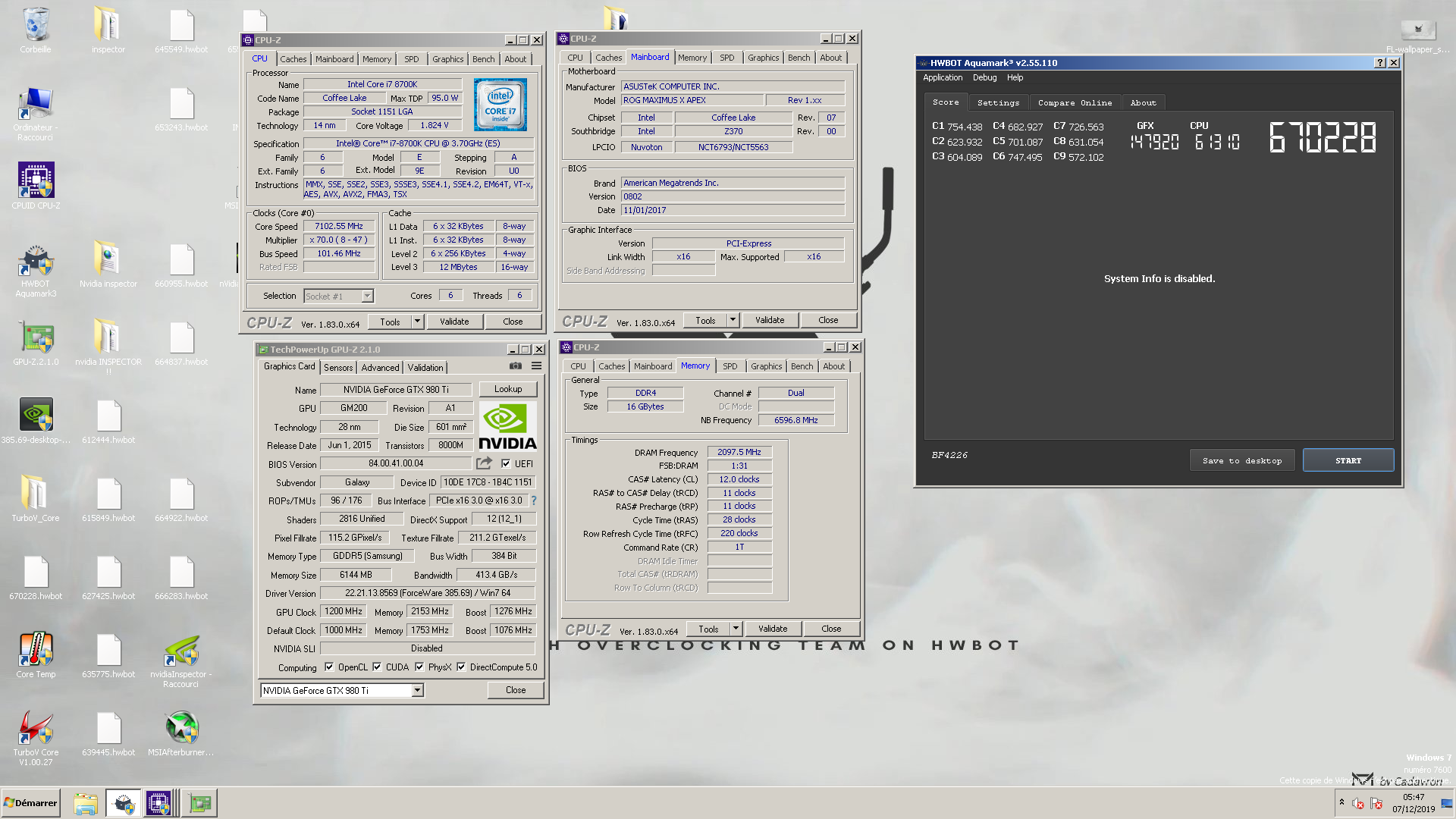Click GPU Clock field showing 1200 MHz

point(344,611)
